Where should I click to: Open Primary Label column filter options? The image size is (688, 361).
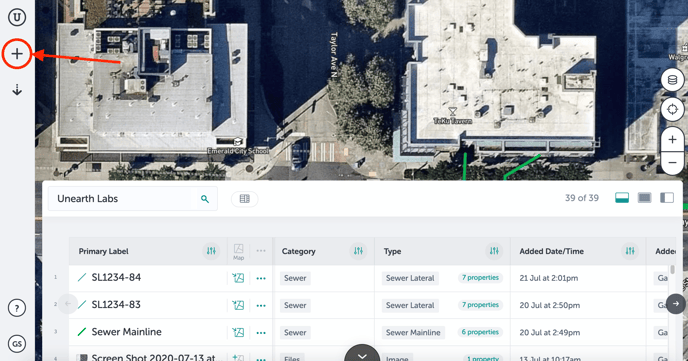(211, 251)
